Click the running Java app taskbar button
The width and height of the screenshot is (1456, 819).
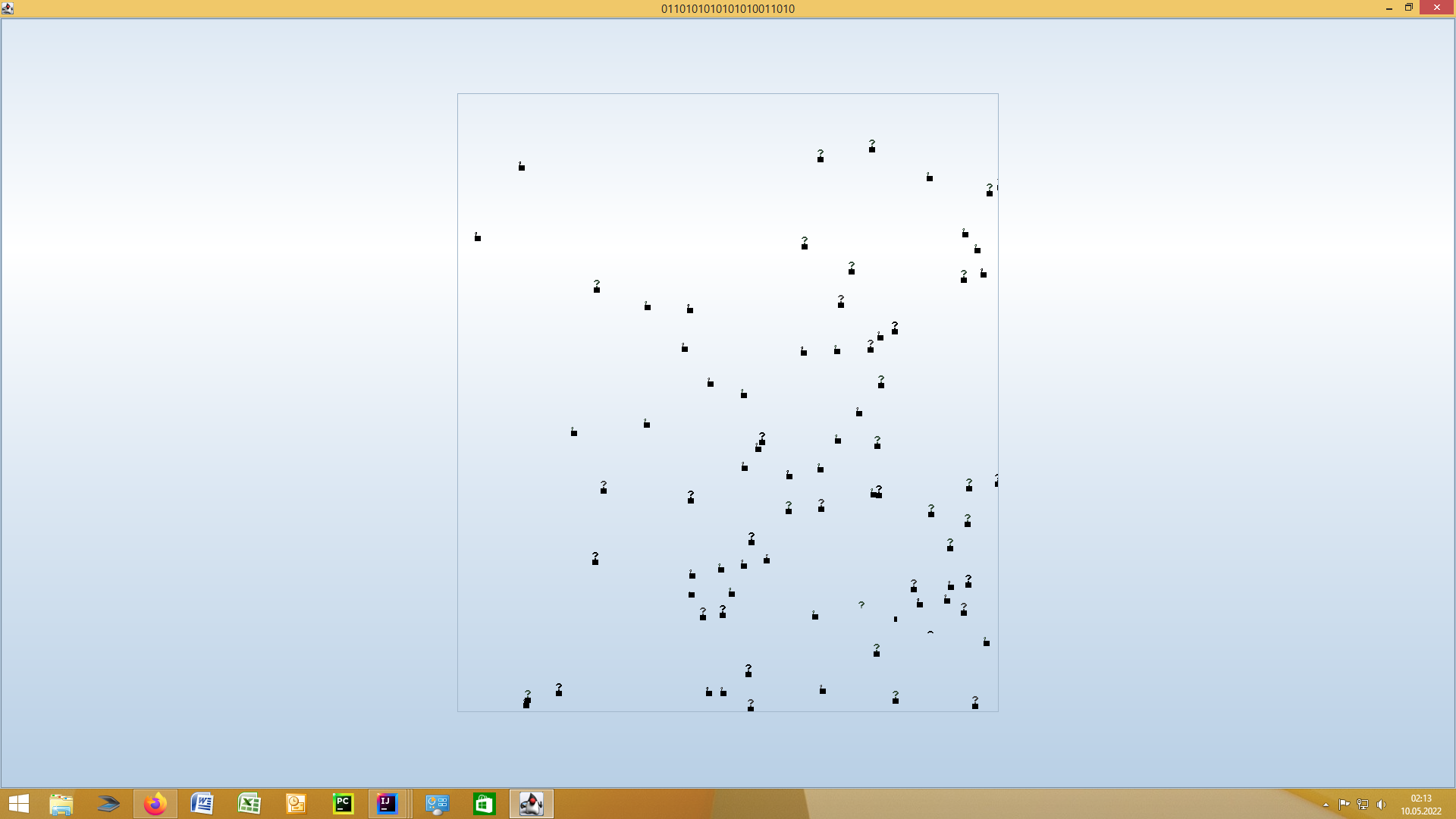pos(531,804)
